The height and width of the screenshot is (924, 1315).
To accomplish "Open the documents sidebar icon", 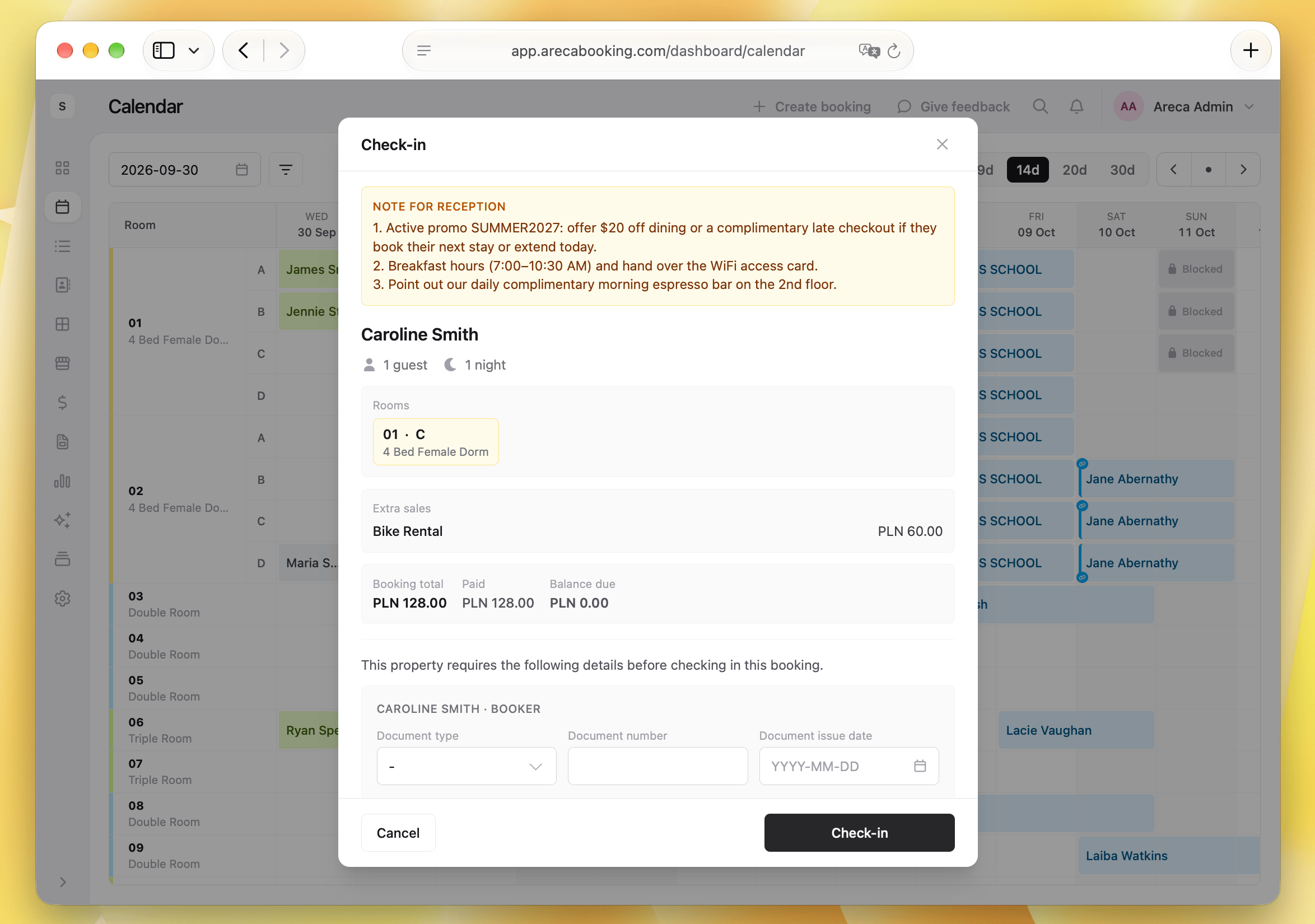I will click(x=62, y=442).
